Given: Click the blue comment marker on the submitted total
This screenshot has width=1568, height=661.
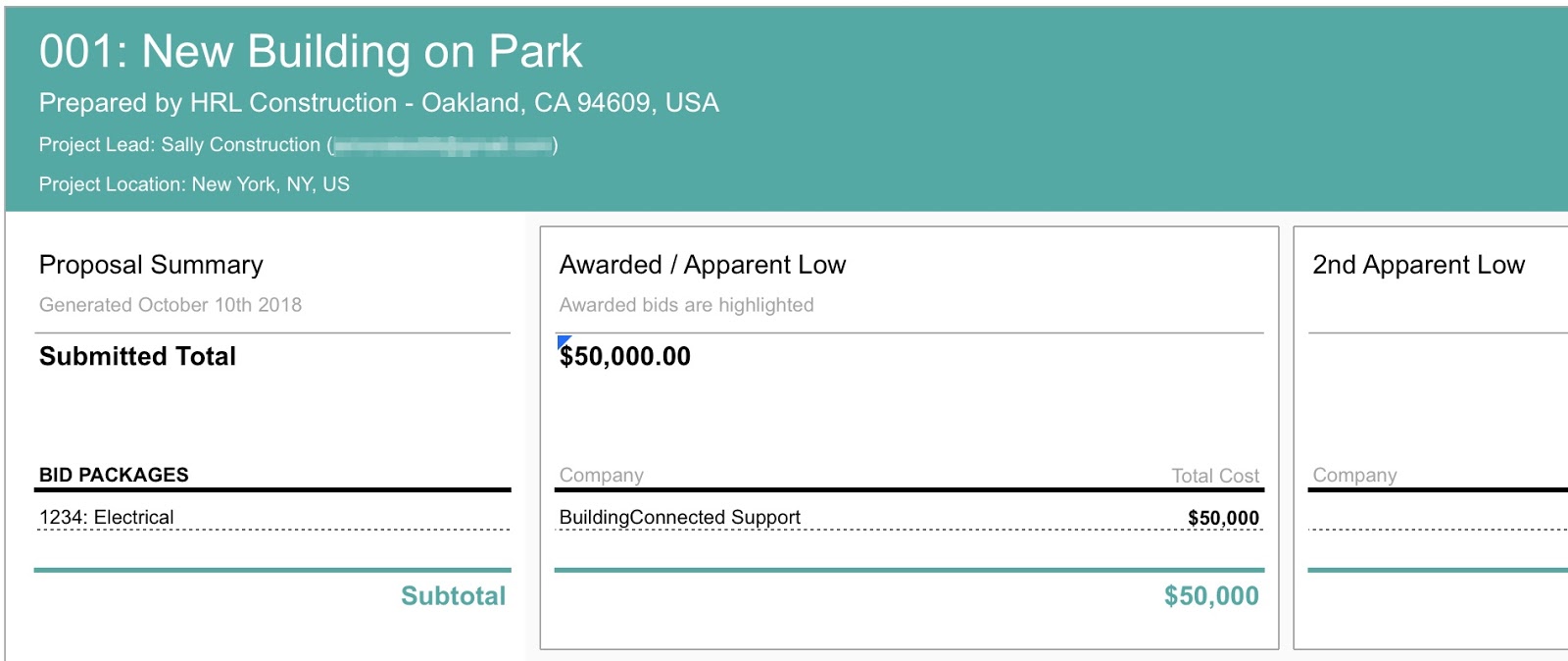Looking at the screenshot, I should click(x=563, y=340).
